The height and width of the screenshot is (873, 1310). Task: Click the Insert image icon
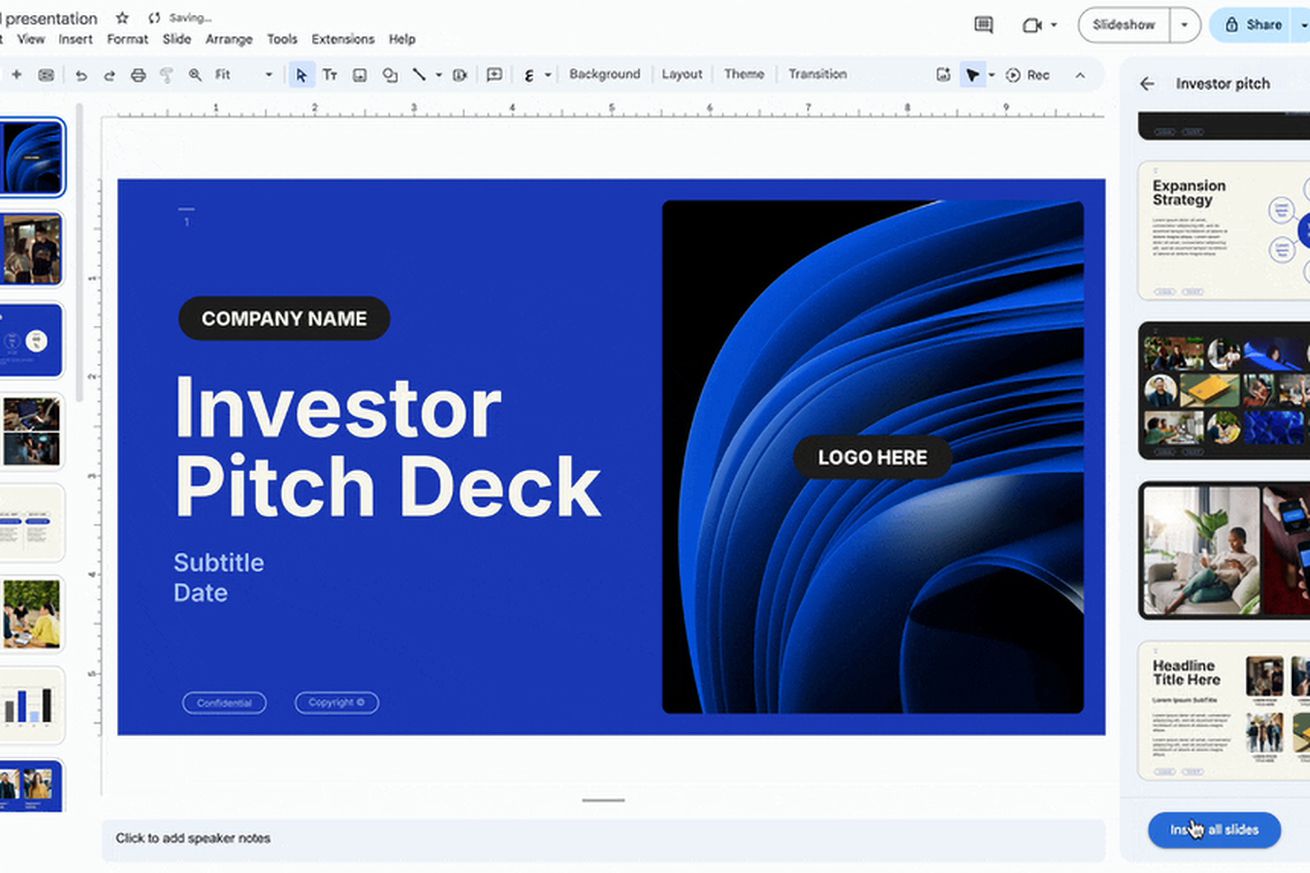(359, 75)
